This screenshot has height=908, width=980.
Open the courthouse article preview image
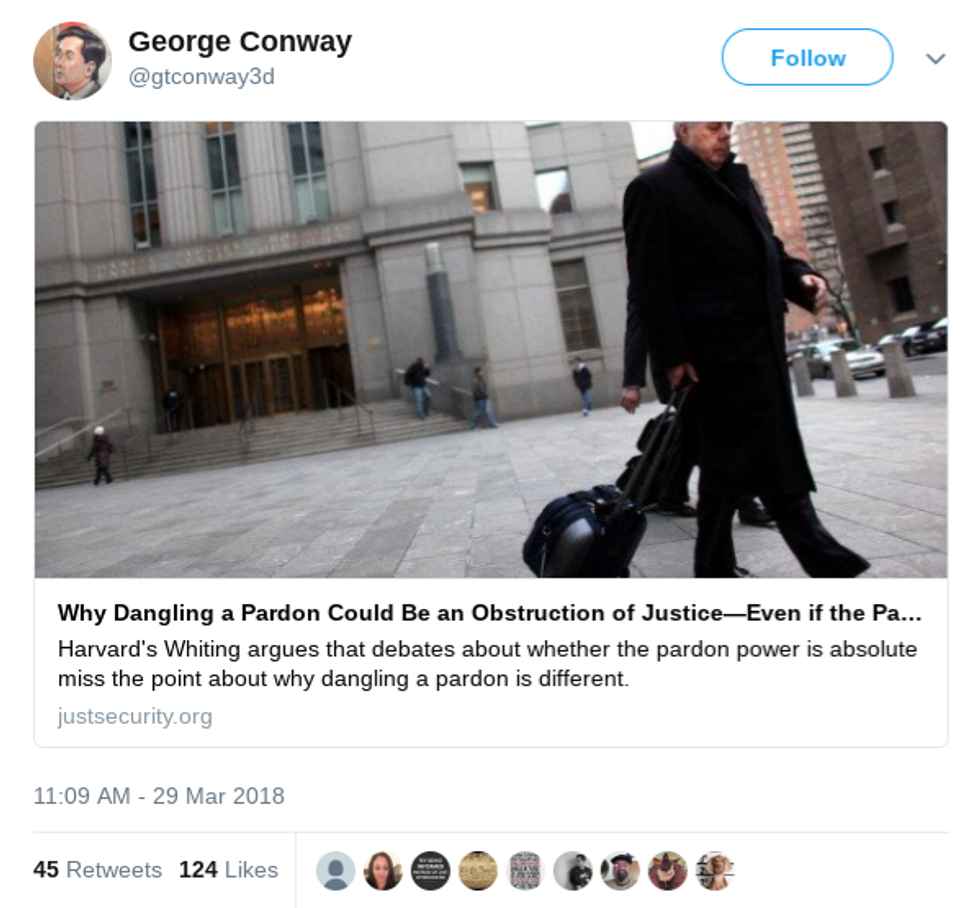click(x=491, y=349)
